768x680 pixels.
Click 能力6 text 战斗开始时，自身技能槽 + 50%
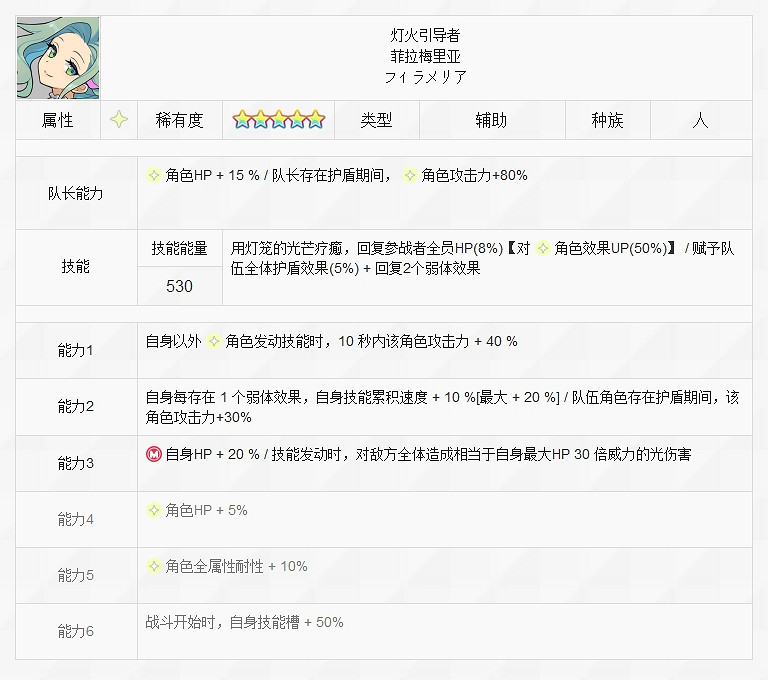coord(244,623)
